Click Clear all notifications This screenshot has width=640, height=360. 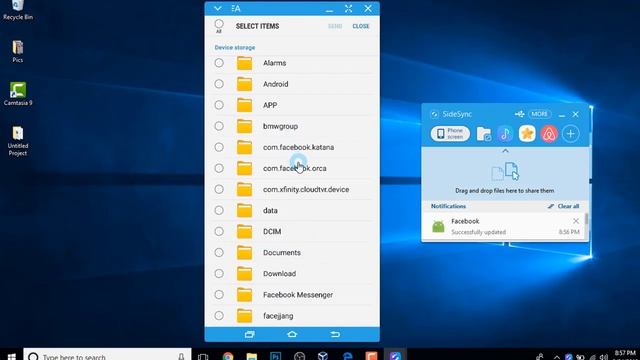[564, 206]
